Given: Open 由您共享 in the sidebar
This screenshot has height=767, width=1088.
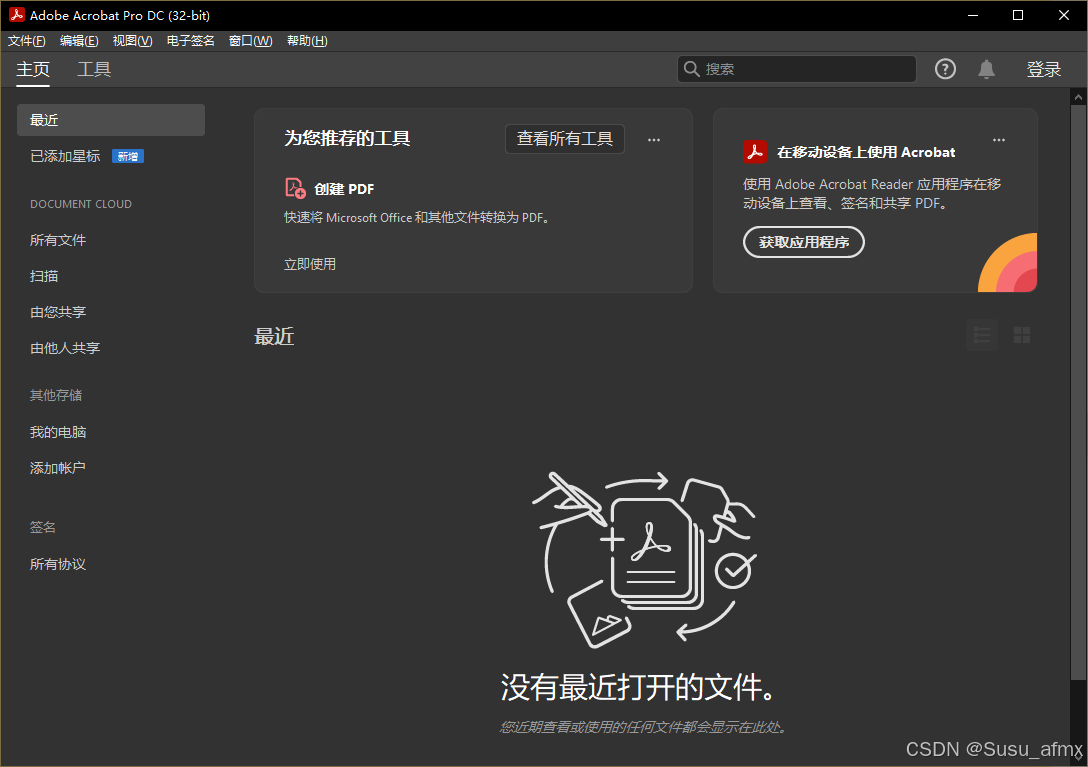Looking at the screenshot, I should pyautogui.click(x=58, y=312).
